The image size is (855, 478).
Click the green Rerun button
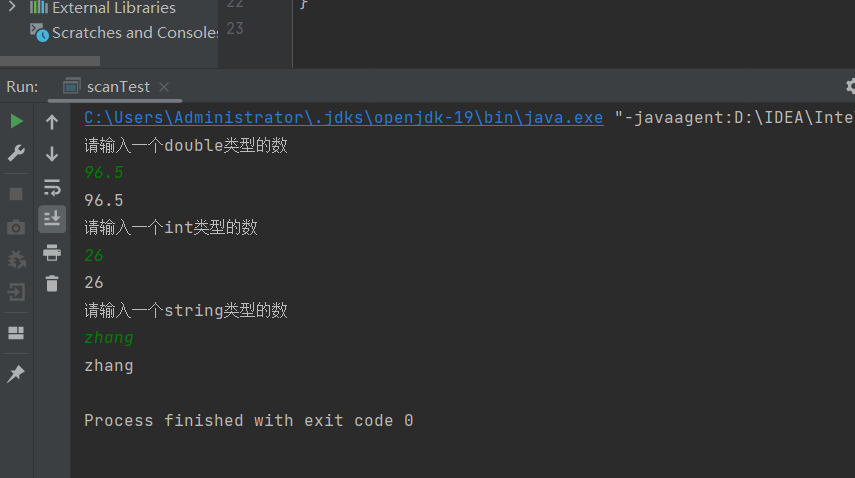[16, 121]
